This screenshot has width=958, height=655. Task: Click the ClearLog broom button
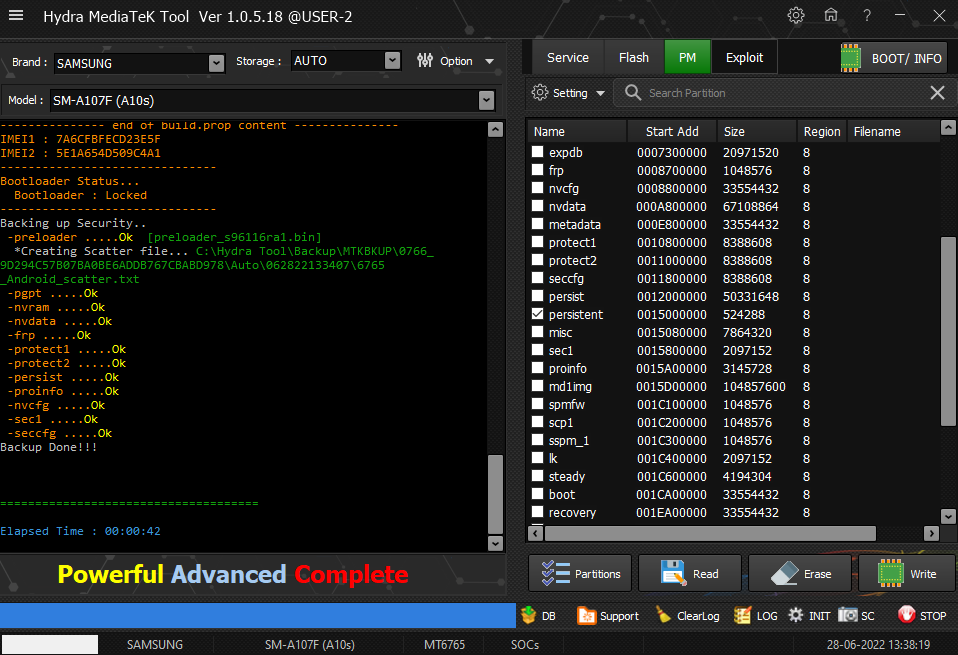tap(687, 615)
